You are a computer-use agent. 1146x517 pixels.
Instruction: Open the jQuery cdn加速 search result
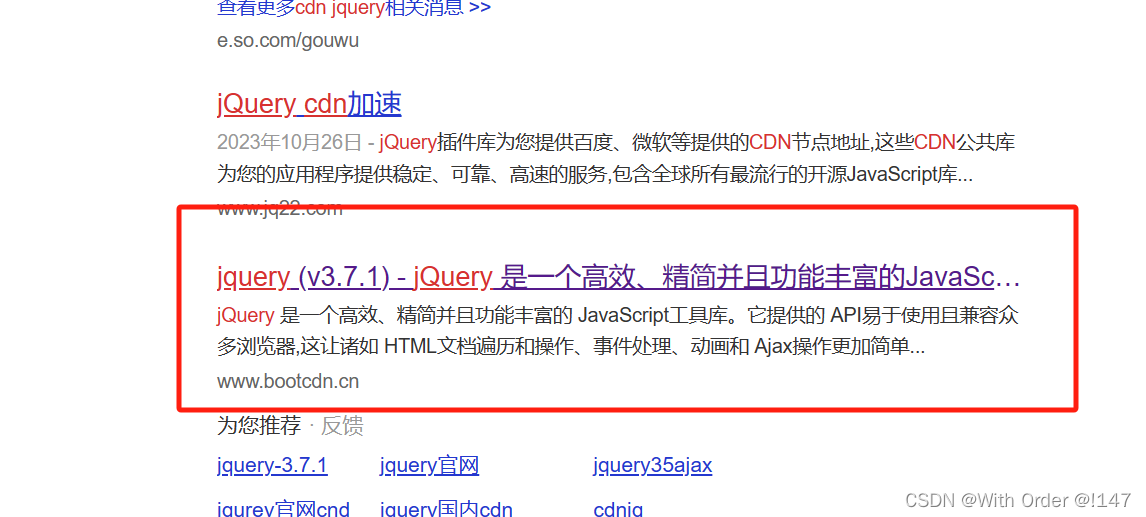(x=309, y=103)
